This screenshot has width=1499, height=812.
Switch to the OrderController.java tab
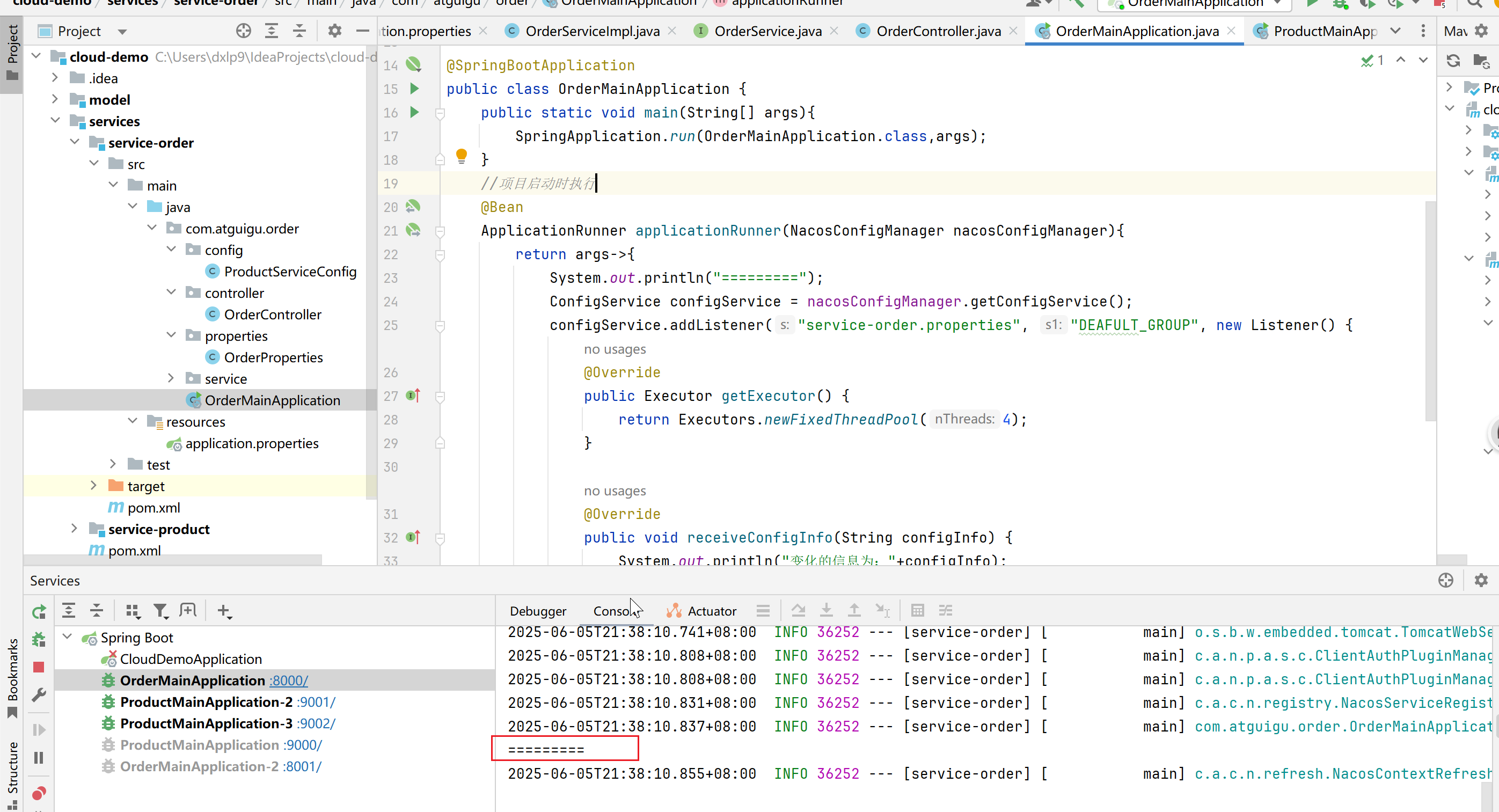pos(938,31)
